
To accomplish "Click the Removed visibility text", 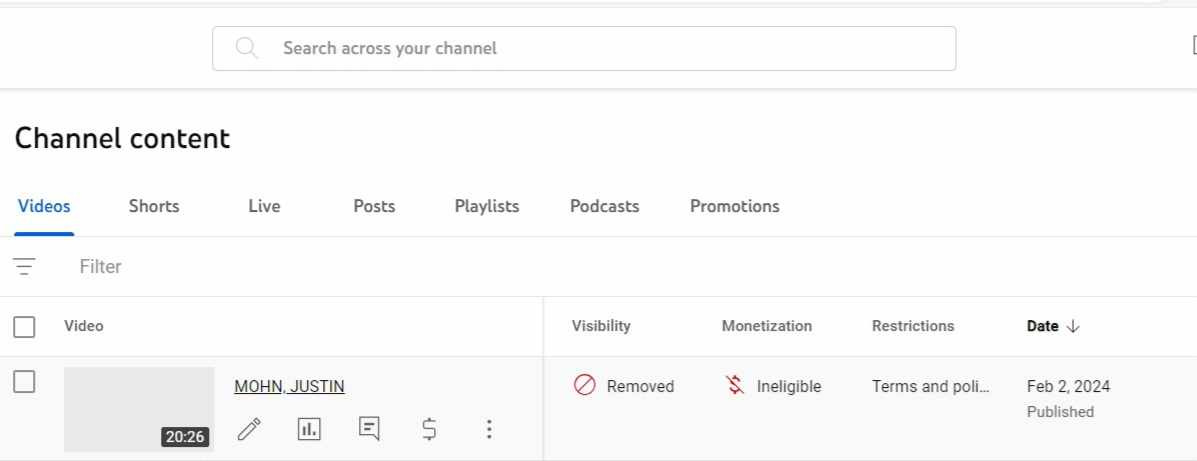I will [x=640, y=386].
